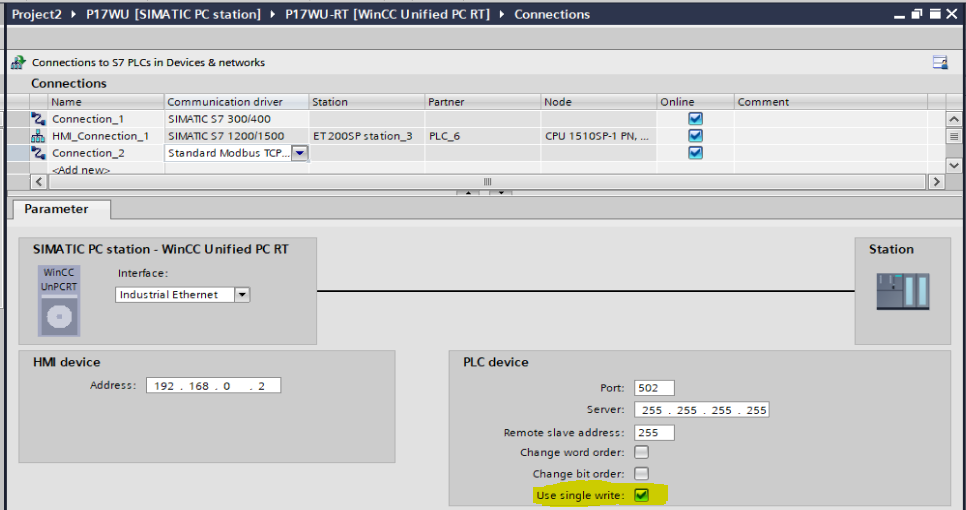Click the Server IP address field
Screen dimensions: 966x510
702,410
